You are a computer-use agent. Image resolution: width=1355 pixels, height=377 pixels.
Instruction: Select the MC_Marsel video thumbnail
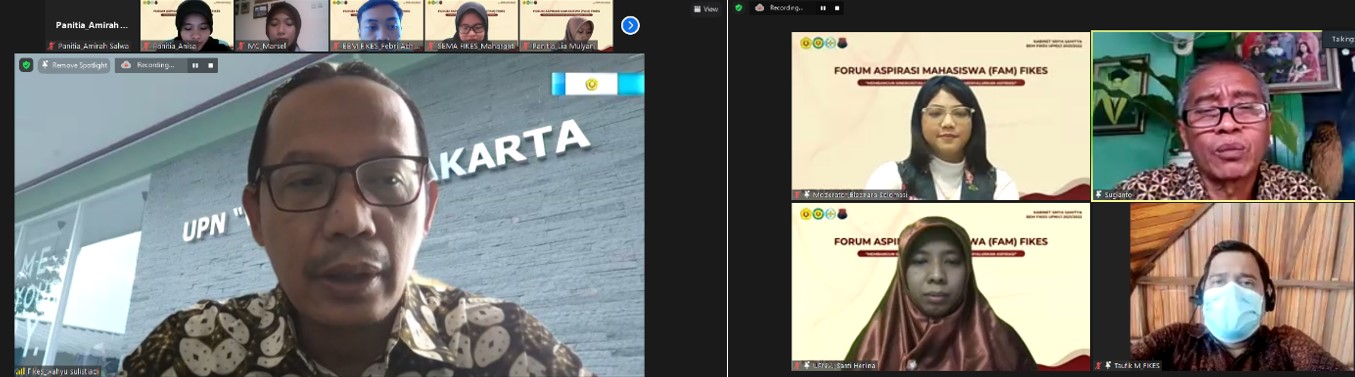(281, 26)
